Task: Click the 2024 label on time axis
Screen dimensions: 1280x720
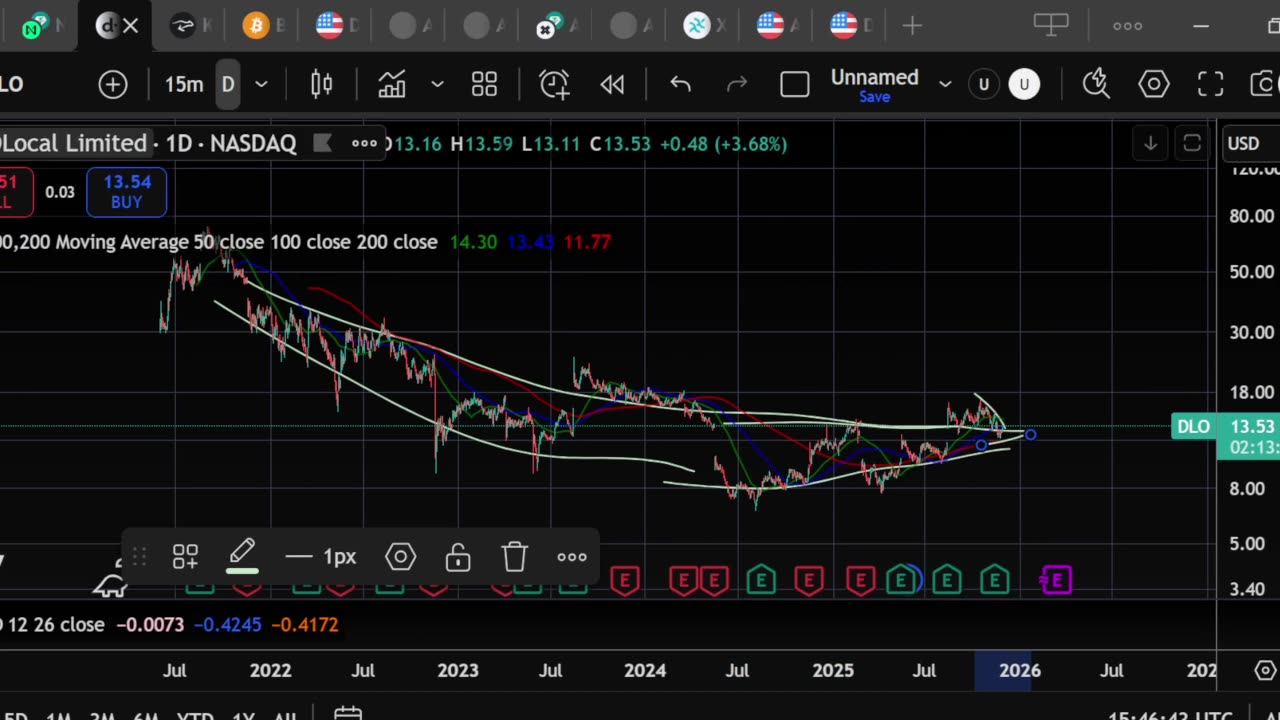Action: 645,671
